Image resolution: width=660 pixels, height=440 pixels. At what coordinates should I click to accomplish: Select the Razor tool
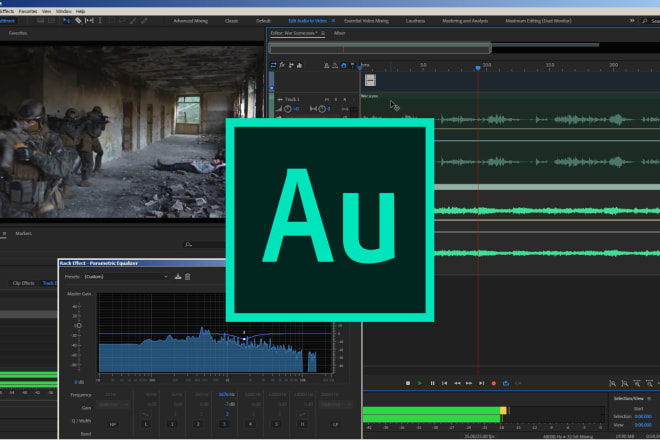[78, 21]
